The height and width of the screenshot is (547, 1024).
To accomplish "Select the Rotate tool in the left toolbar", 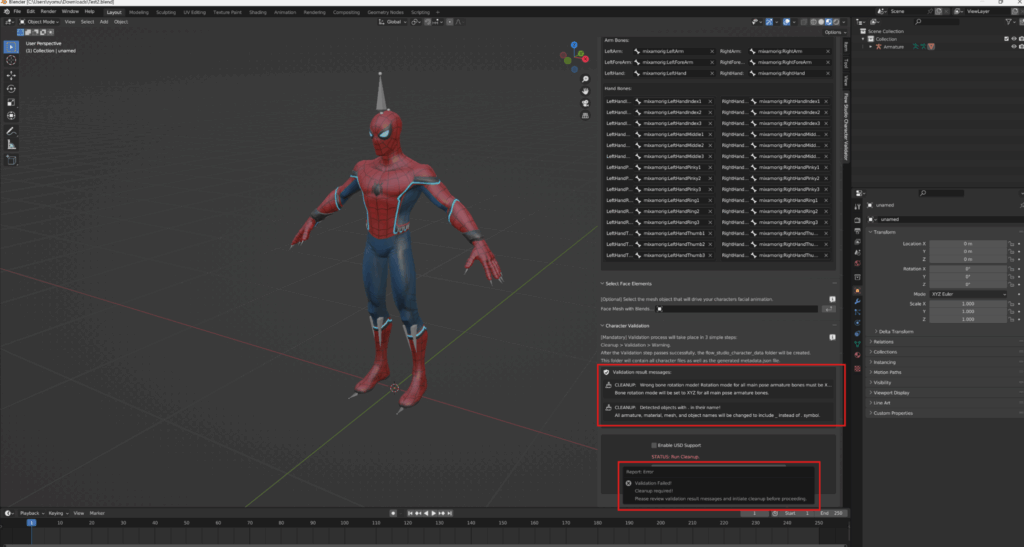I will (x=11, y=88).
